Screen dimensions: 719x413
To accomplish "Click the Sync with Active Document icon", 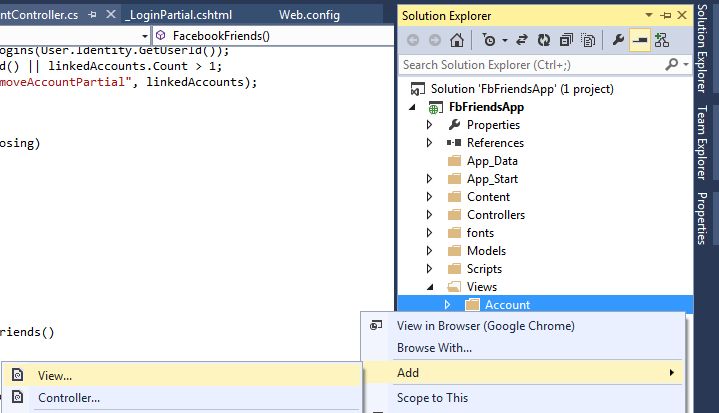I will (x=521, y=40).
